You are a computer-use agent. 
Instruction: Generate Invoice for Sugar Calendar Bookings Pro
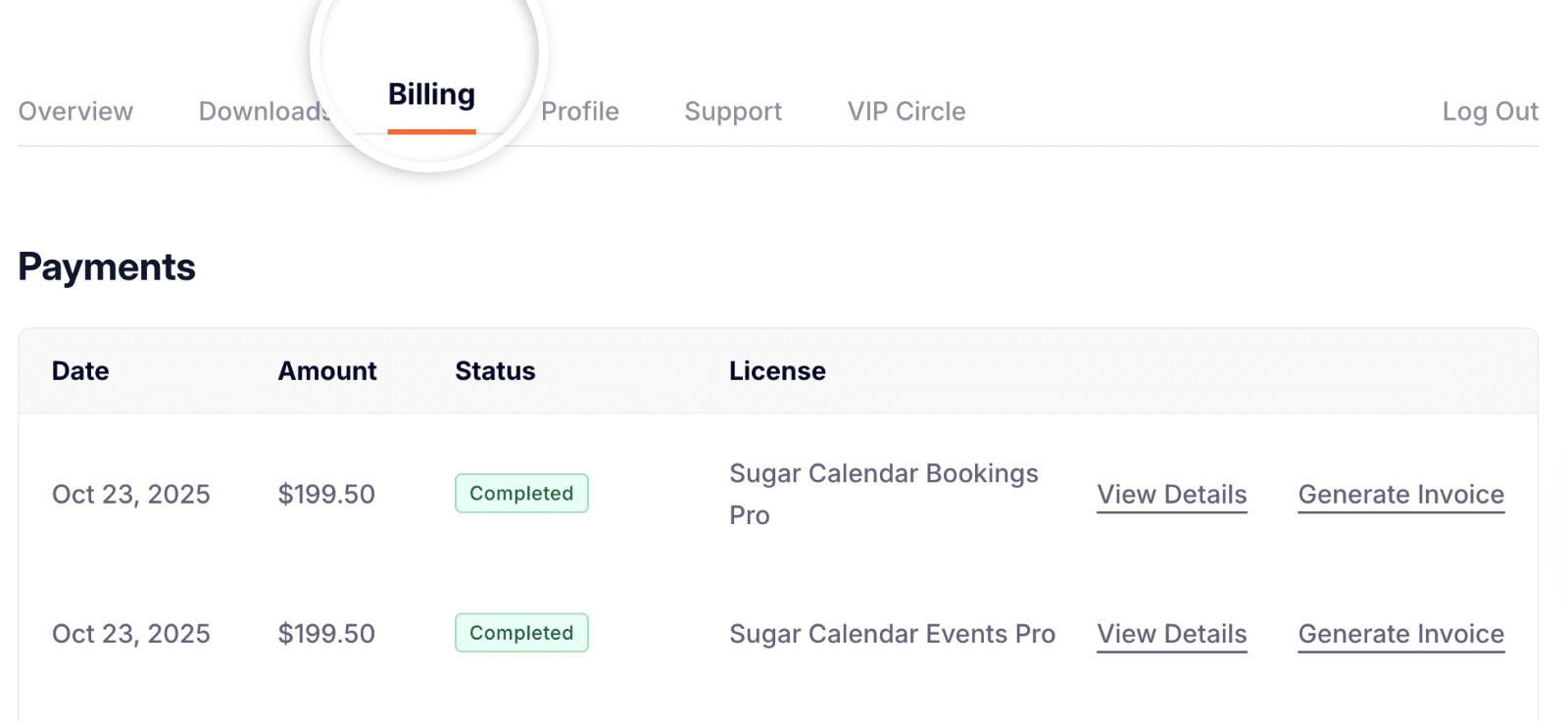coord(1400,494)
